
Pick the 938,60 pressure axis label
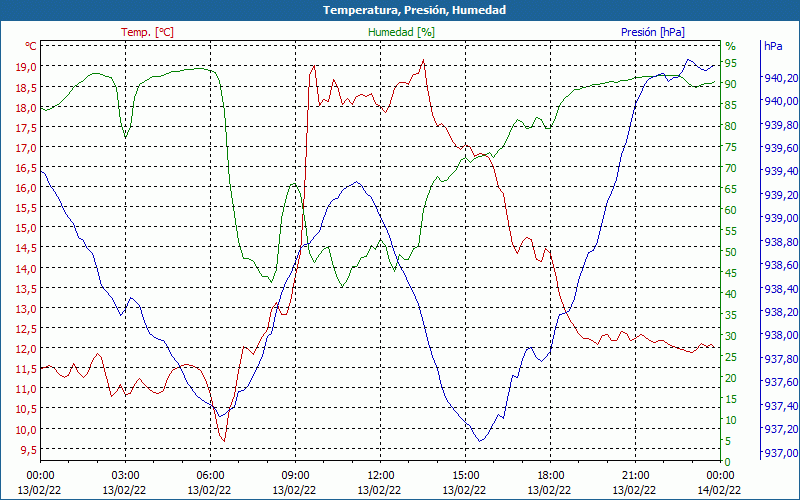(781, 265)
